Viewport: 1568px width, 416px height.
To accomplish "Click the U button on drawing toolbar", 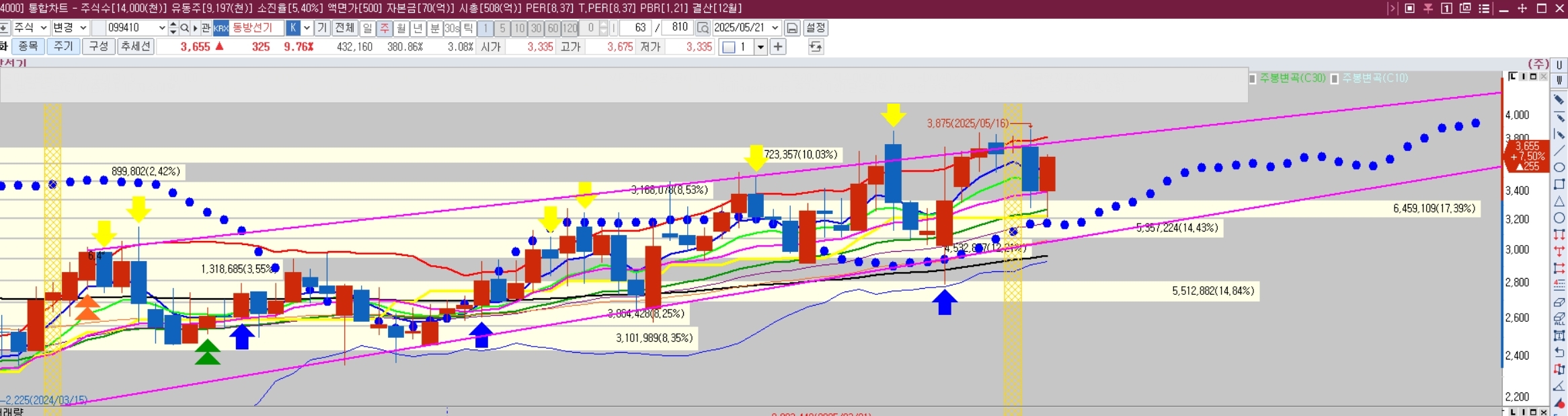I will pos(1559,65).
